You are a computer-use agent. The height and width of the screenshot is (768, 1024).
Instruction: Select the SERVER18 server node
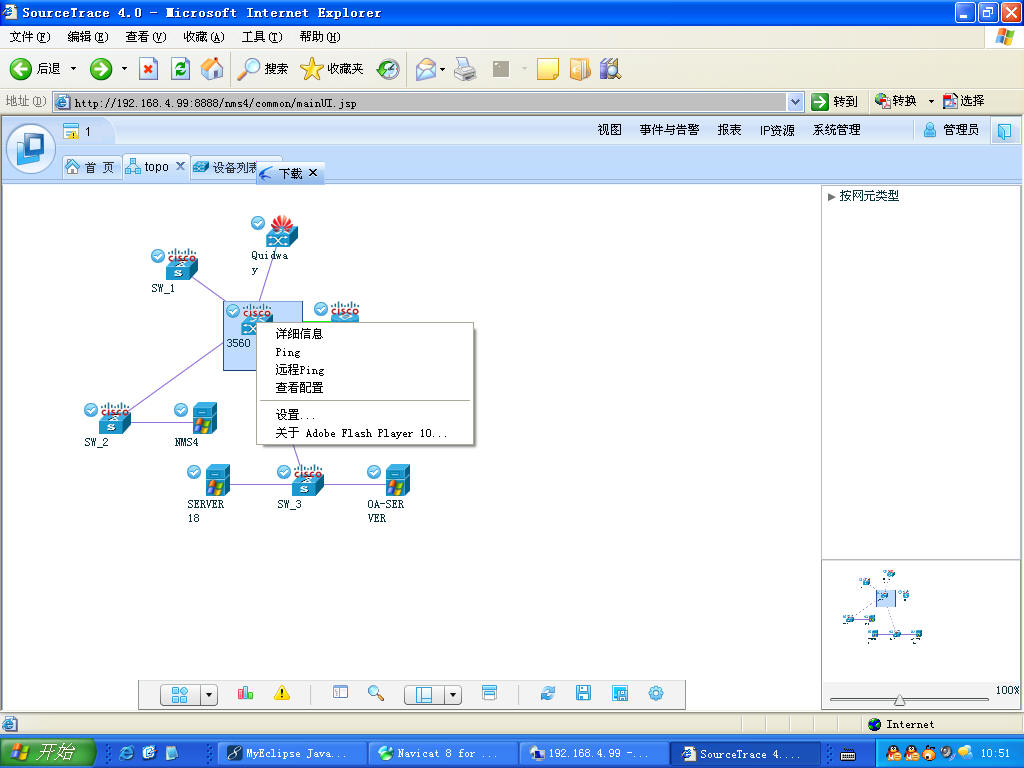pyautogui.click(x=217, y=480)
